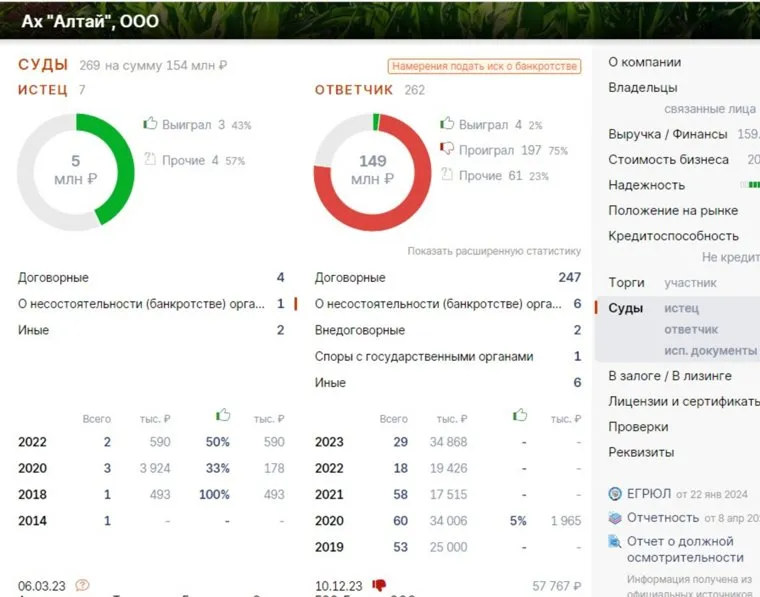Viewport: 760px width, 597px height.
Task: Open 'исп. документы' subsection under Суды
Action: click(x=710, y=351)
